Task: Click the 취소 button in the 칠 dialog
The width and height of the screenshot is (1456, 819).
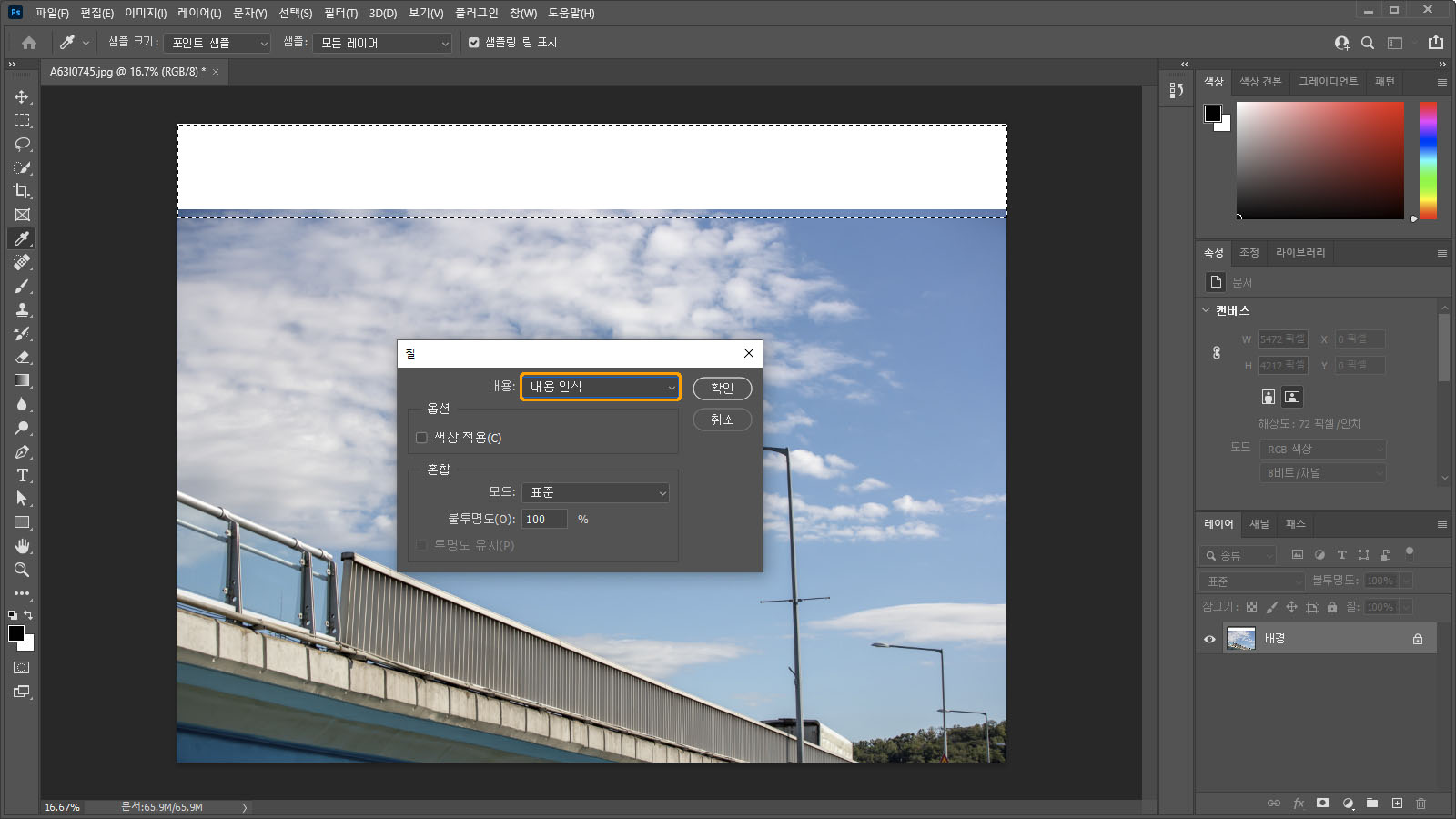Action: (723, 420)
